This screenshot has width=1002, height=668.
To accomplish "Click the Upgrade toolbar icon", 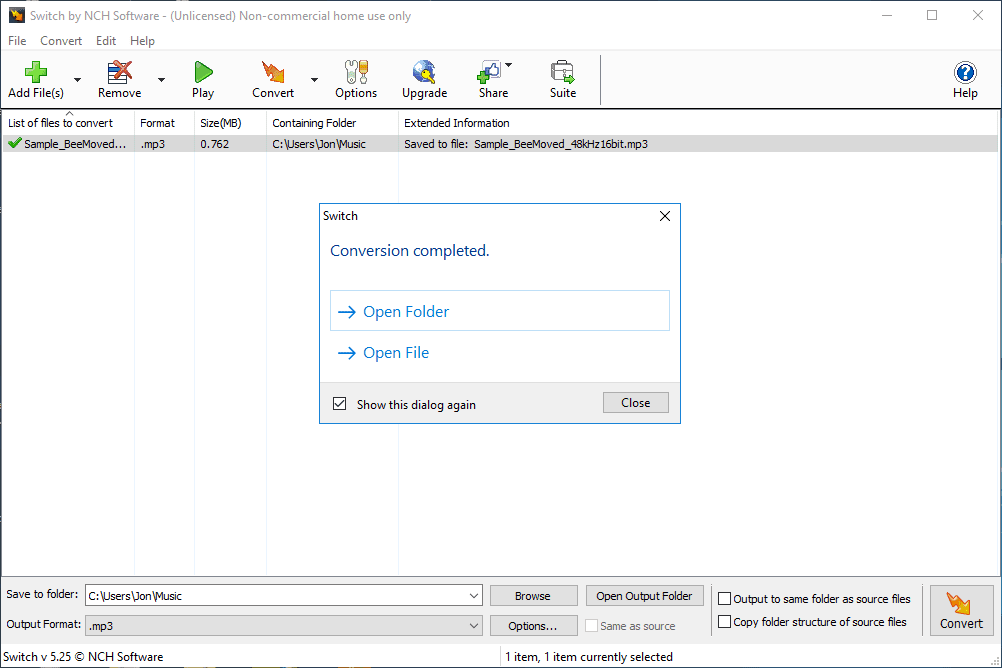I will (x=424, y=72).
